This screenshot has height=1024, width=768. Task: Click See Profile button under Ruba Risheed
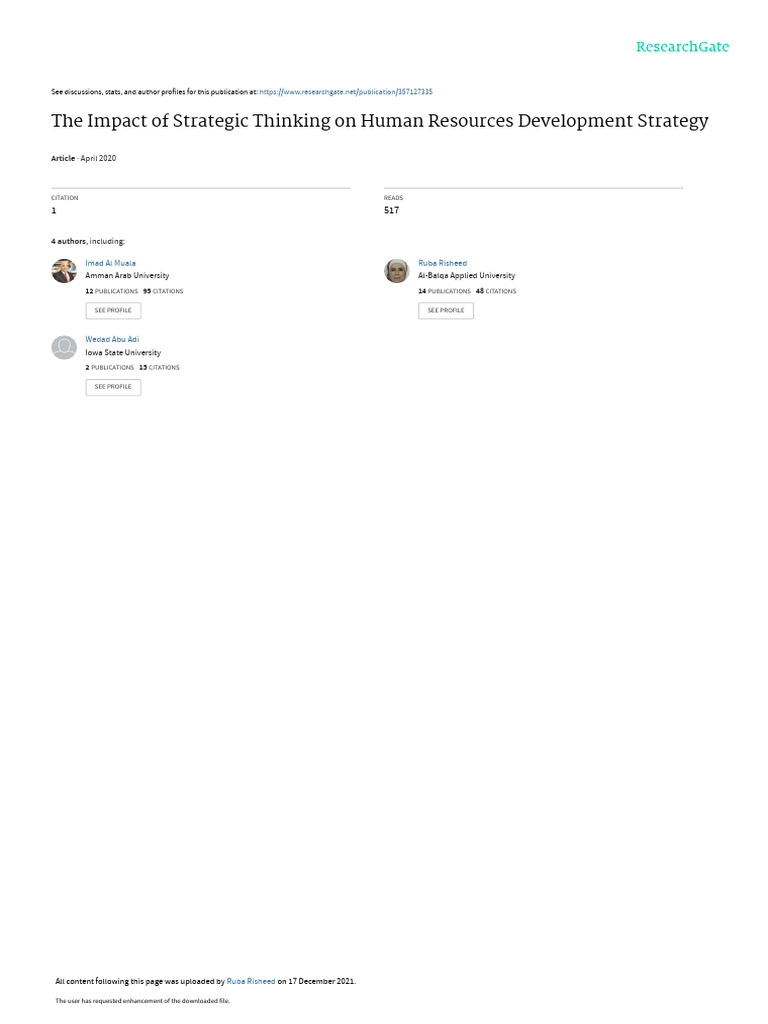click(445, 311)
